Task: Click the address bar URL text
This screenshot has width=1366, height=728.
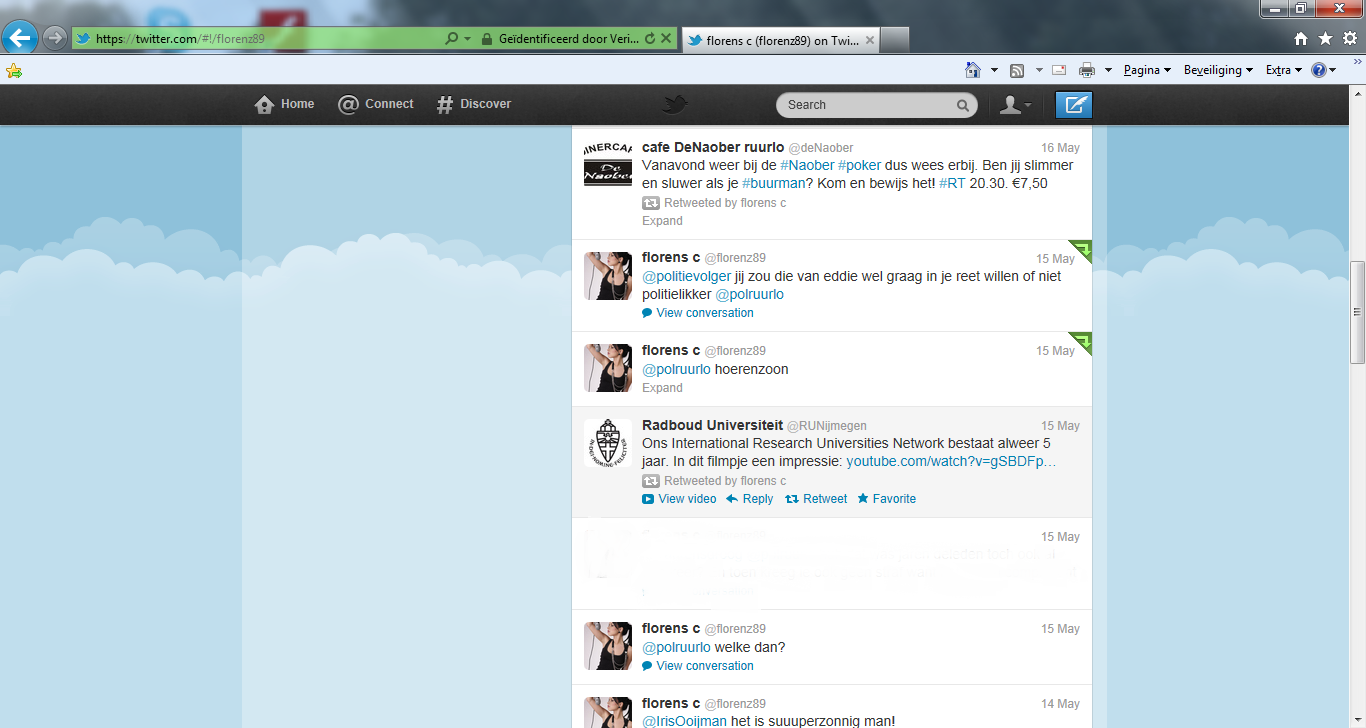Action: point(180,39)
